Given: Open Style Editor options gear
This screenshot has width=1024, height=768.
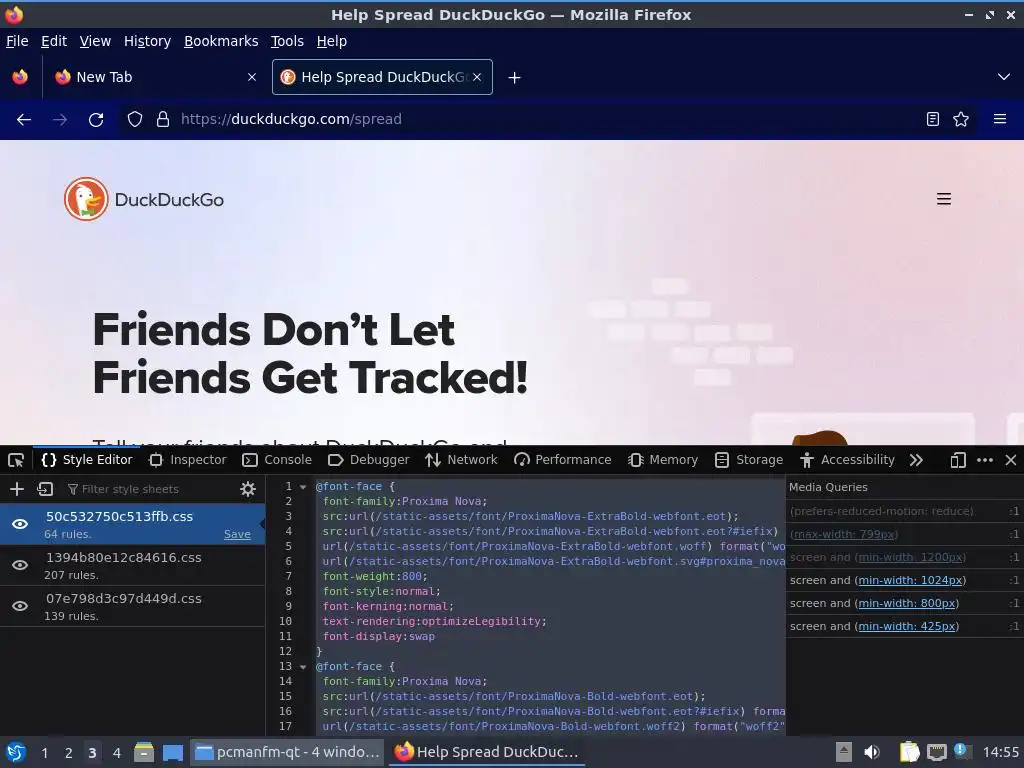Looking at the screenshot, I should coord(248,489).
